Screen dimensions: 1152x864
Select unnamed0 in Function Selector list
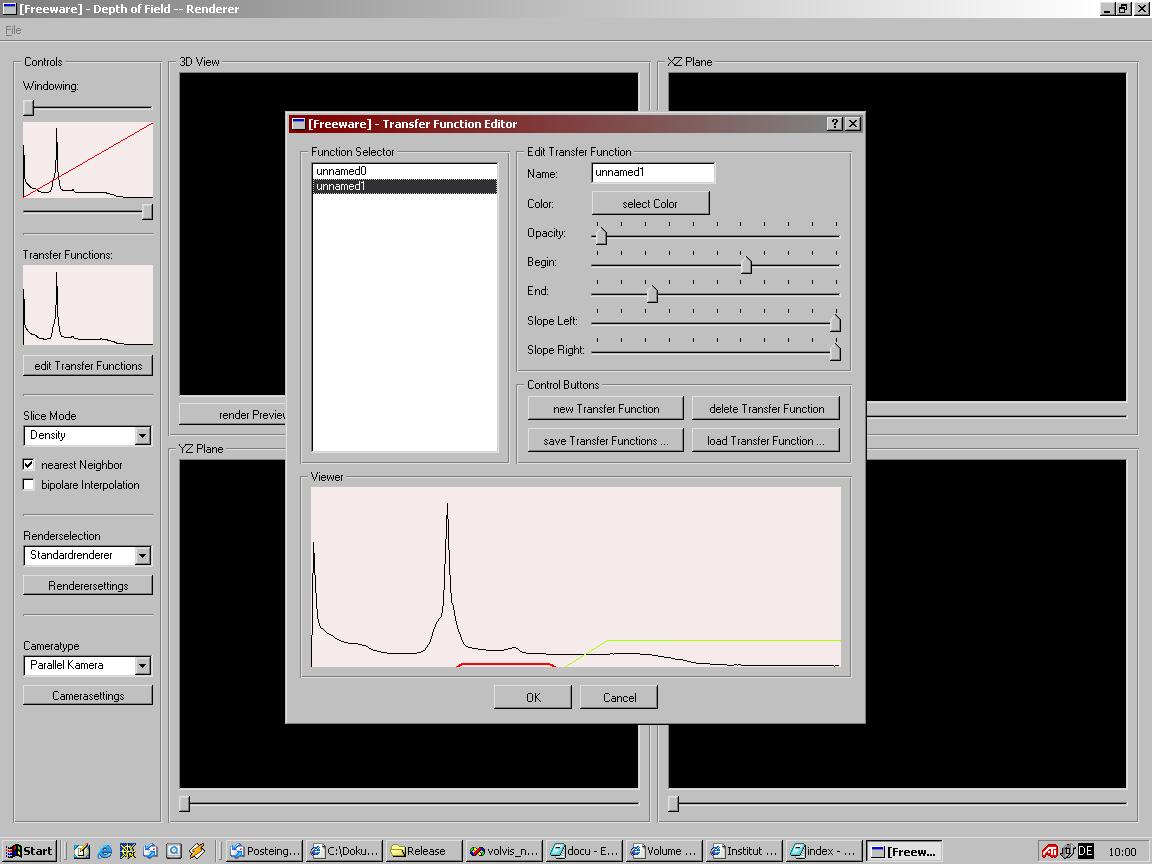click(342, 172)
